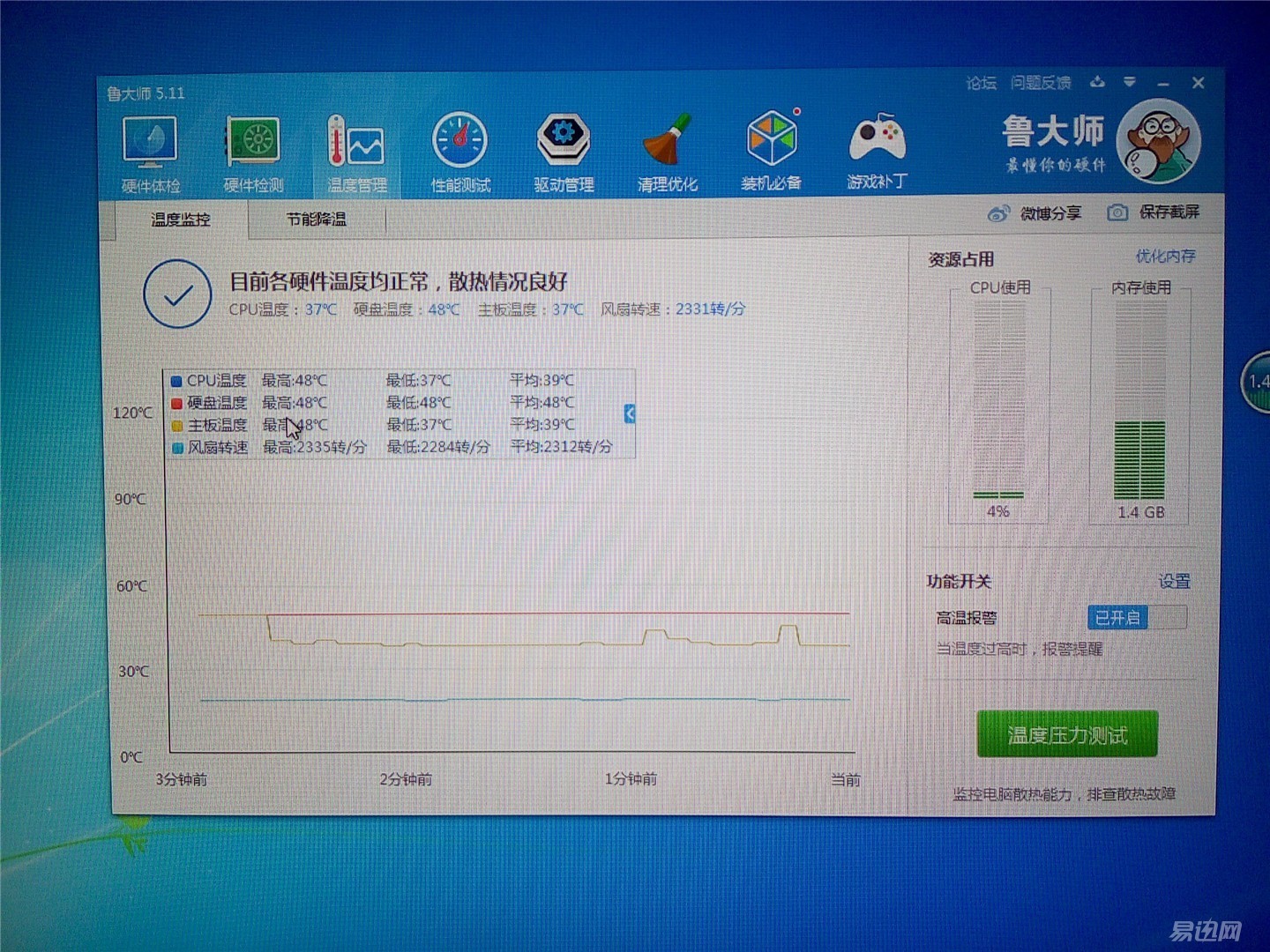The image size is (1270, 952).
Task: Disable the 高温报警 high temperature alarm
Action: click(1117, 618)
